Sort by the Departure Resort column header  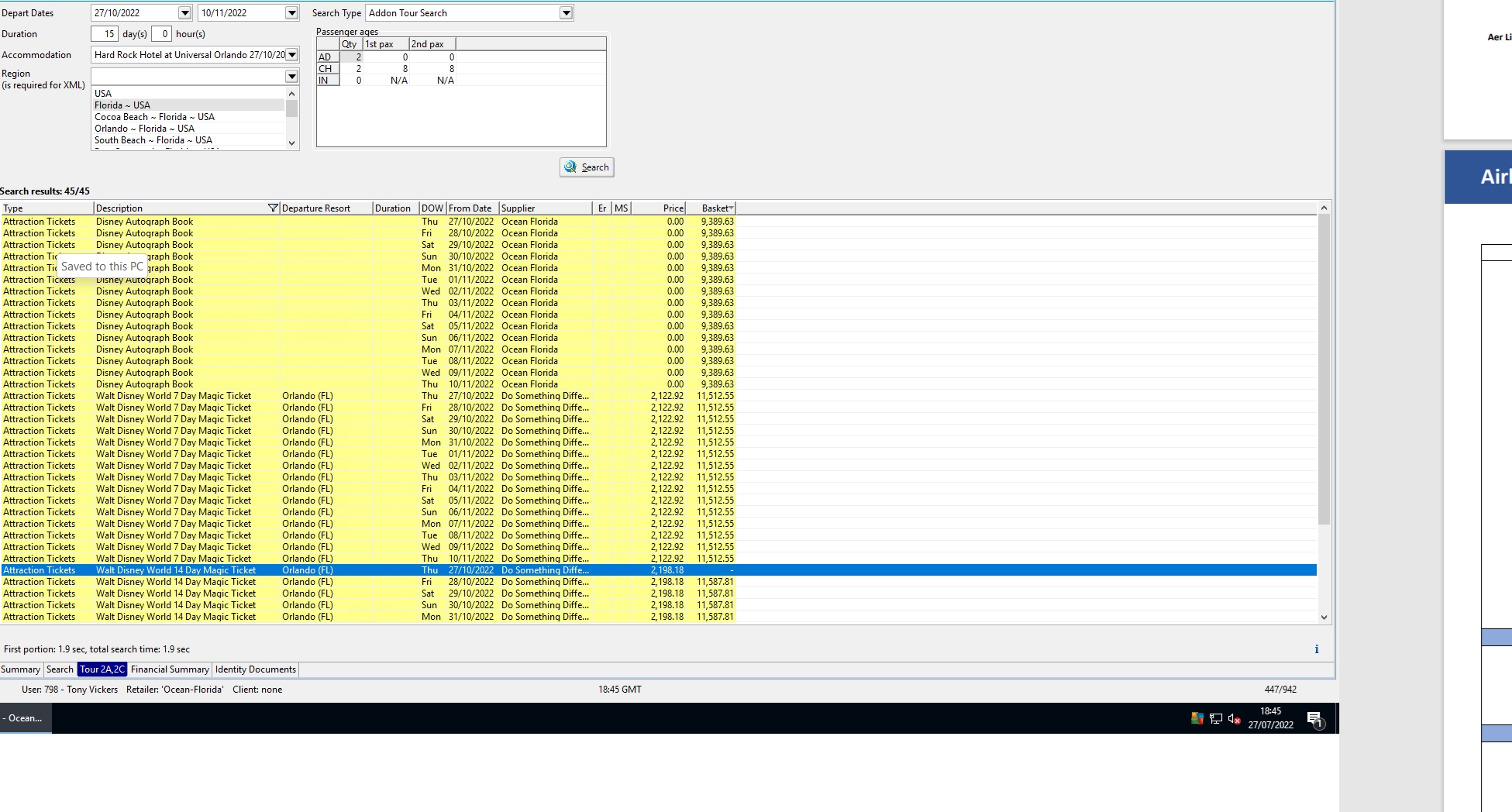[x=325, y=208]
